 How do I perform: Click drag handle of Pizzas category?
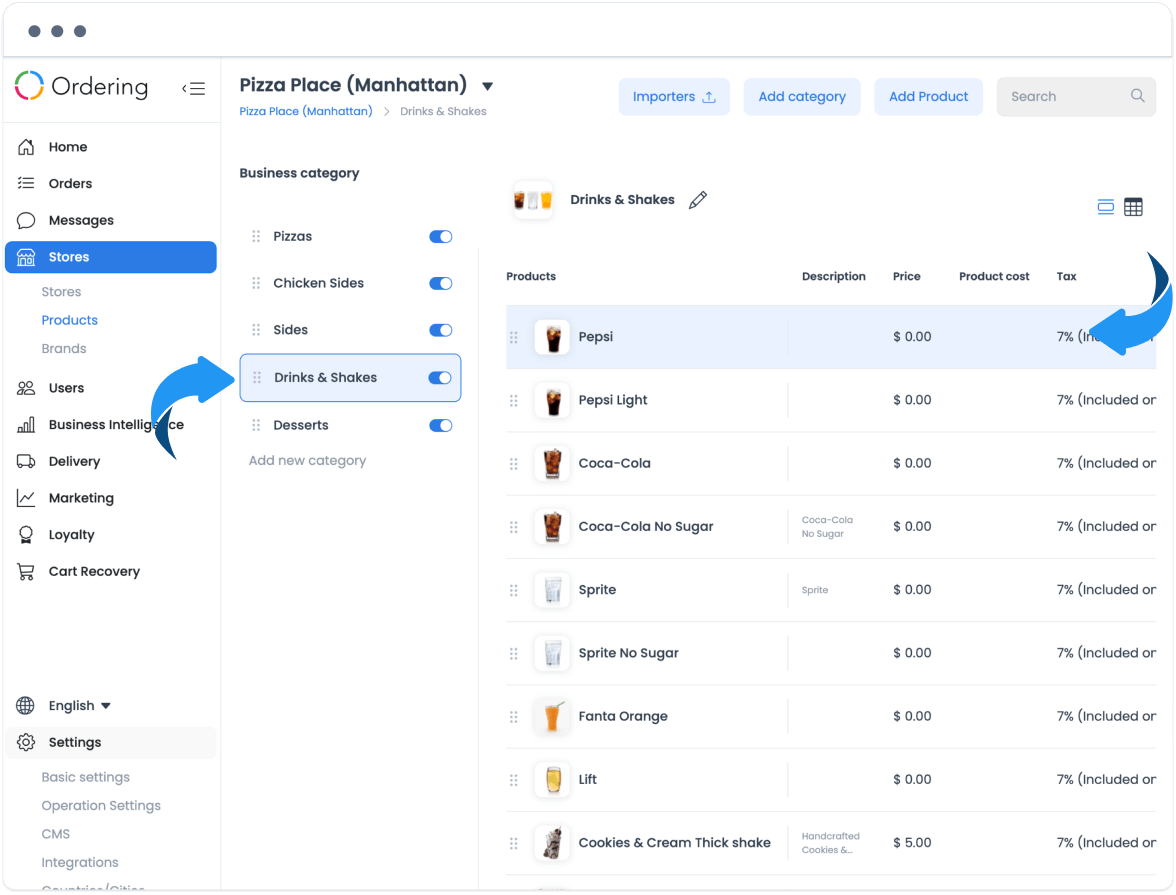point(256,236)
